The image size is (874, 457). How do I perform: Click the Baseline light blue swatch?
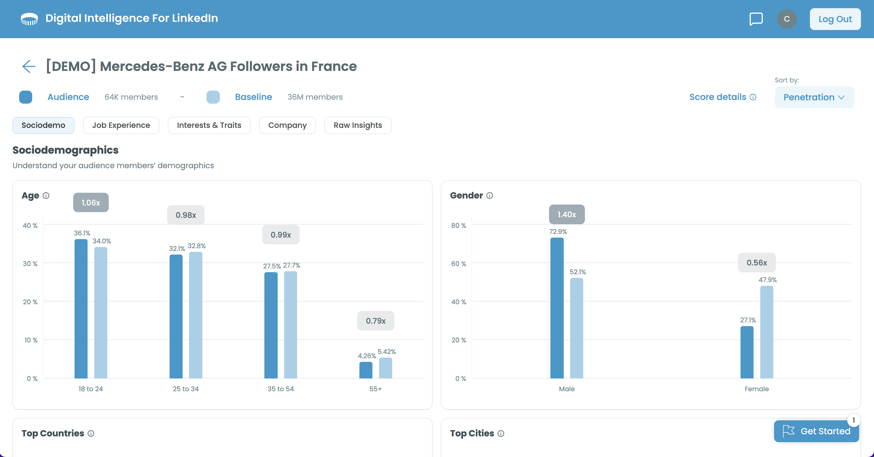213,97
